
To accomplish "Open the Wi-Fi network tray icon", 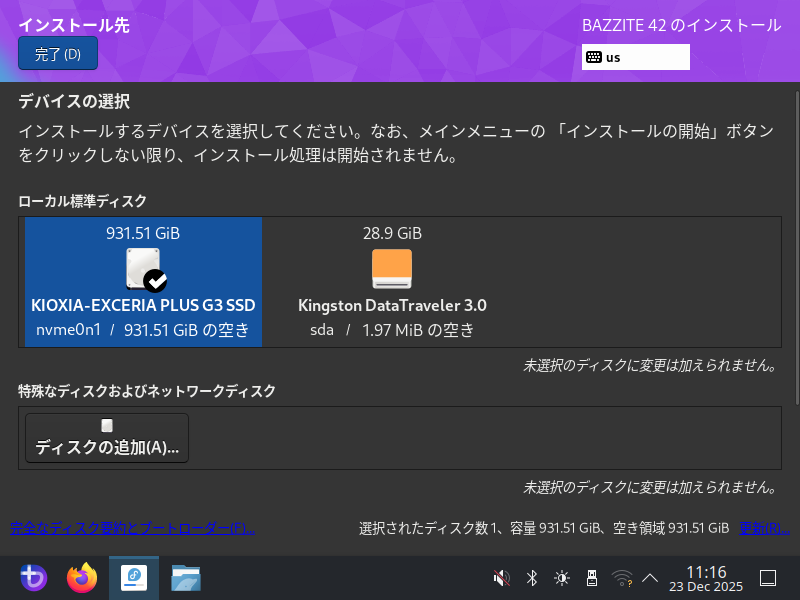I will click(x=622, y=578).
